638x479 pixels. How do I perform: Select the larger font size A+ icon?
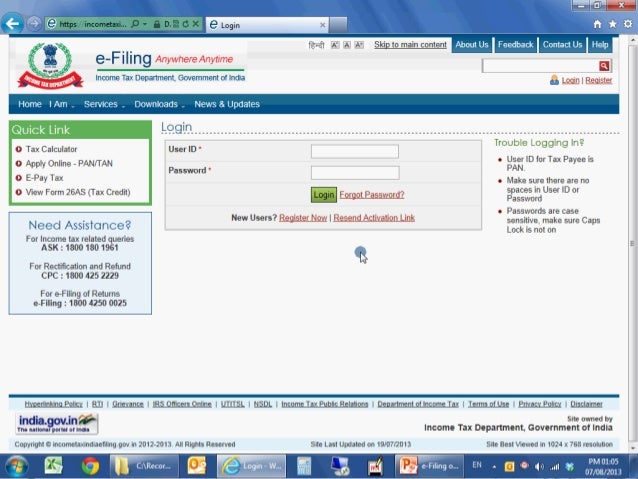pyautogui.click(x=359, y=45)
